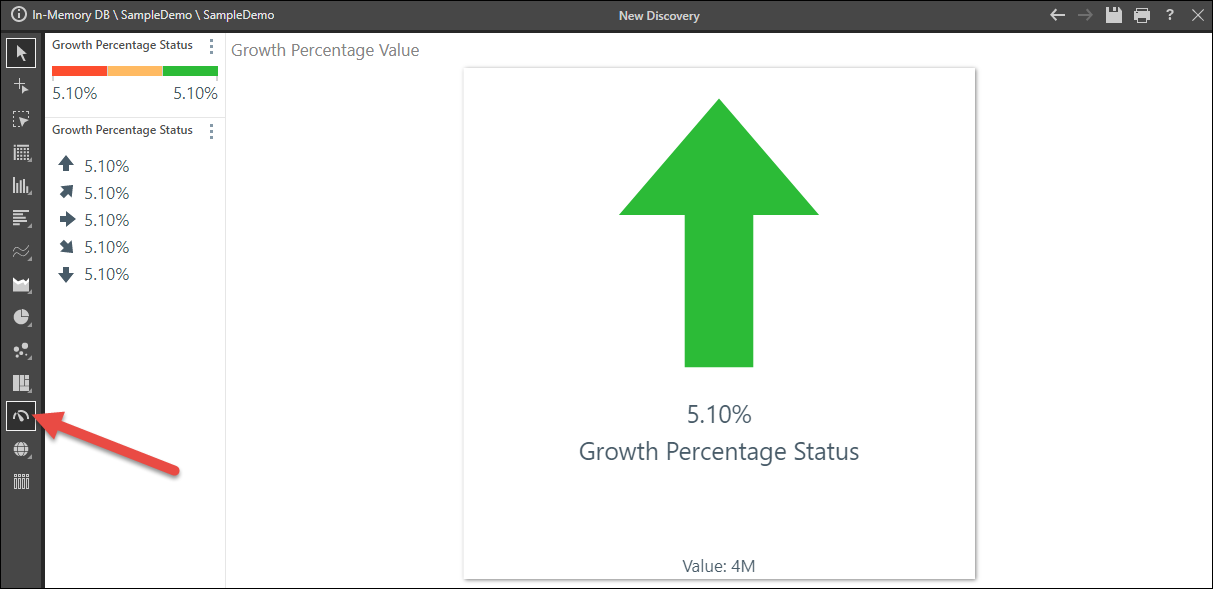Print the current discovery
The height and width of the screenshot is (589, 1213).
click(x=1142, y=15)
